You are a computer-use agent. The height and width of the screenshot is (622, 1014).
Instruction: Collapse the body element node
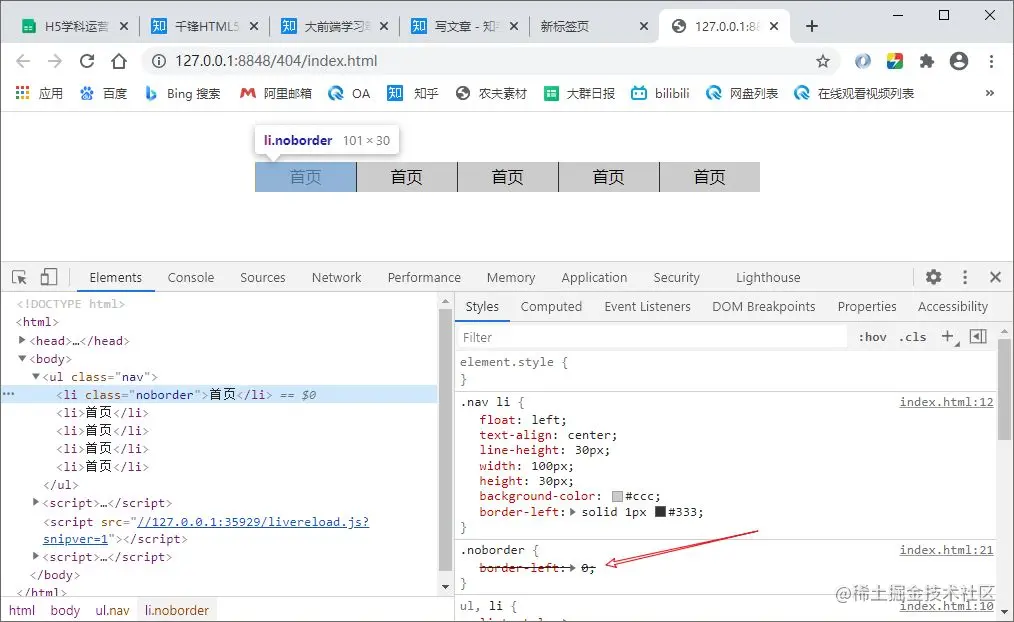click(x=22, y=358)
